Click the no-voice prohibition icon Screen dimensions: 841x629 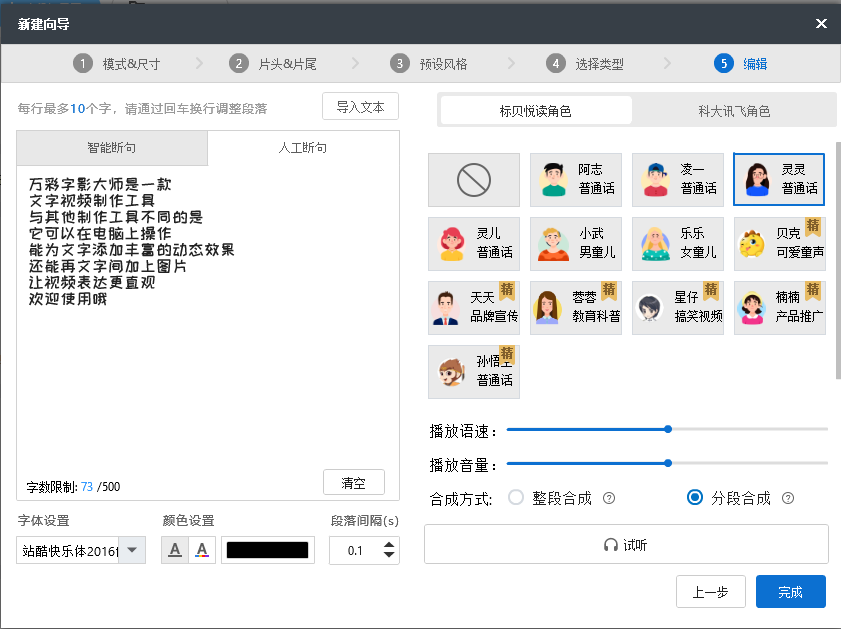coord(473,180)
